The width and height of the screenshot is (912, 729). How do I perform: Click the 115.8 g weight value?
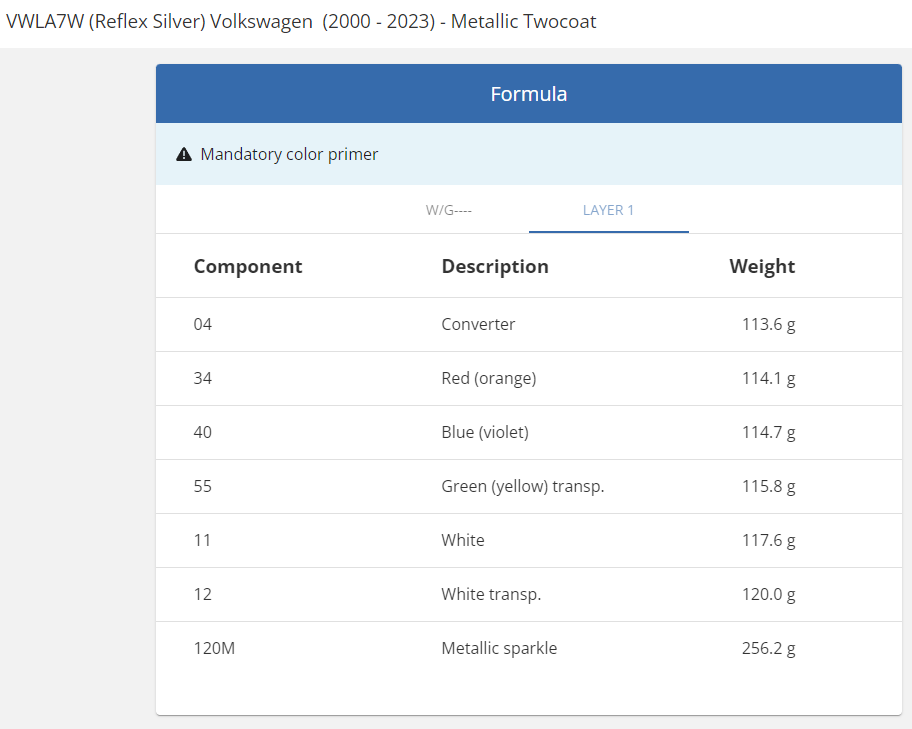768,486
